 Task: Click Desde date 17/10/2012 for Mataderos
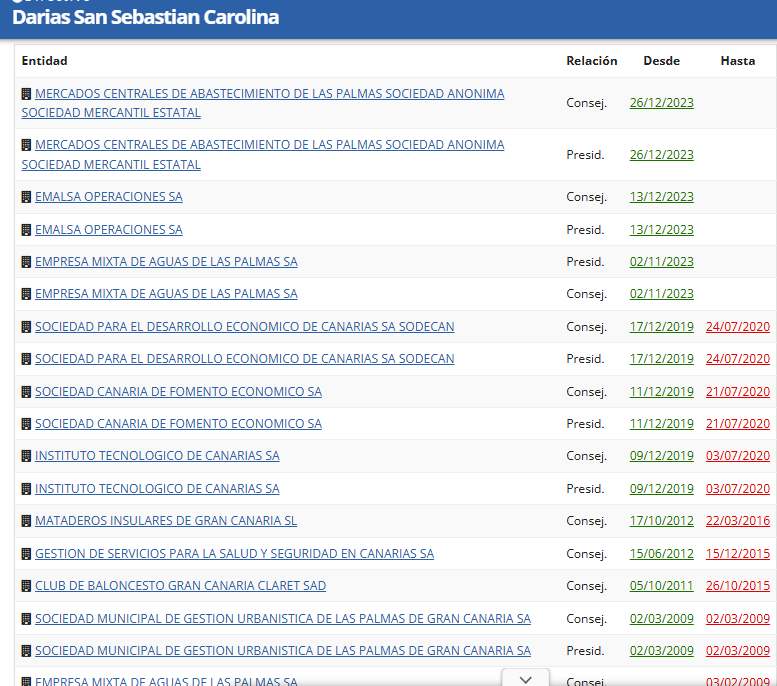[x=662, y=521]
